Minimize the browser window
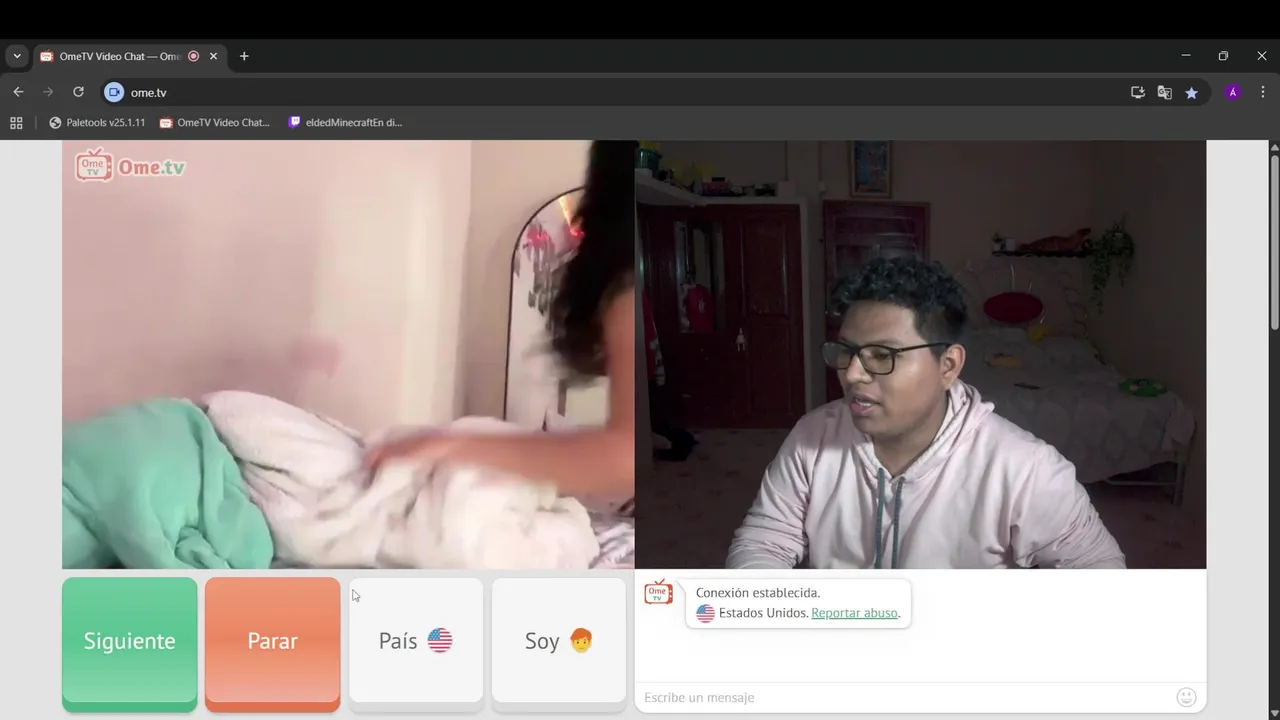This screenshot has height=720, width=1280. click(x=1186, y=56)
